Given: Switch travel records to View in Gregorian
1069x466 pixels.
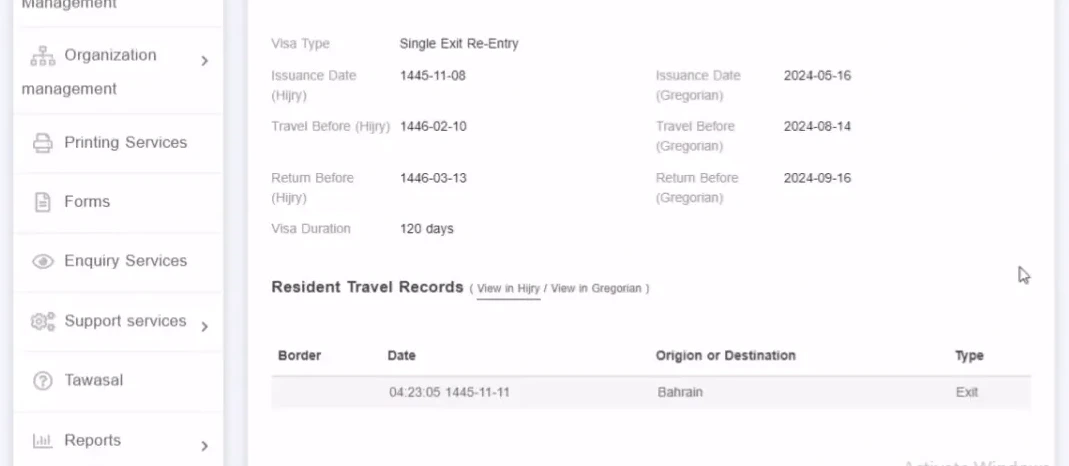Looking at the screenshot, I should pyautogui.click(x=597, y=289).
